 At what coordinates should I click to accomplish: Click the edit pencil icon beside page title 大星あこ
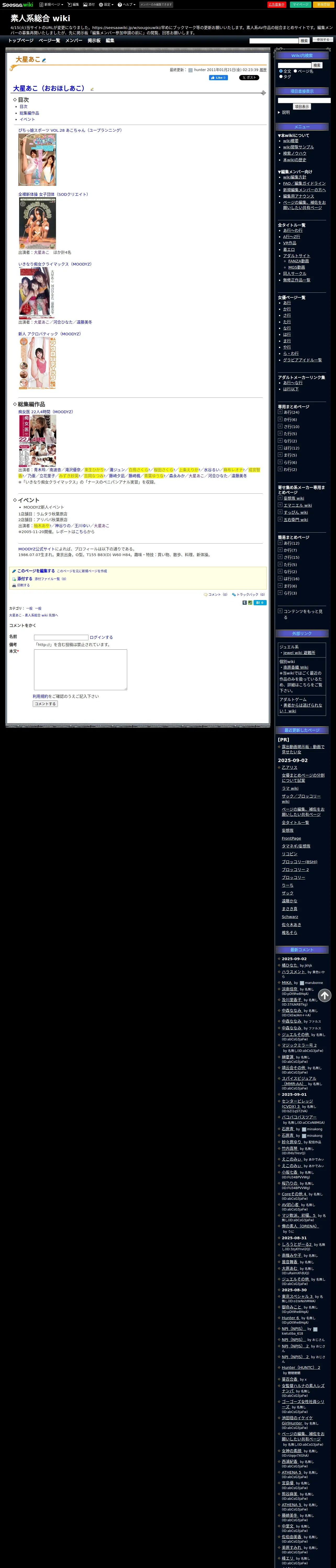(44, 60)
